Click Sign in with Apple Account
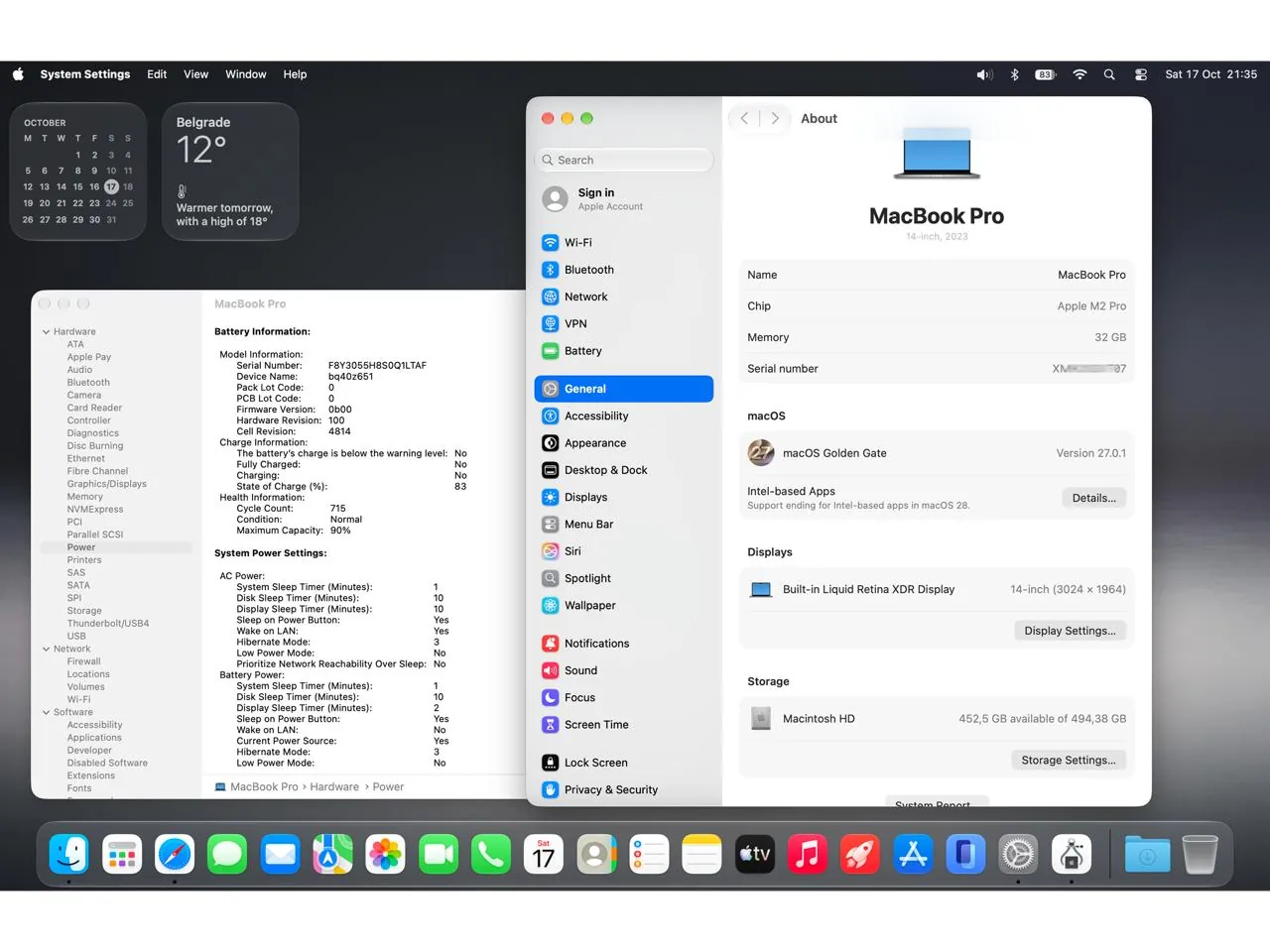The height and width of the screenshot is (952, 1270). point(623,199)
